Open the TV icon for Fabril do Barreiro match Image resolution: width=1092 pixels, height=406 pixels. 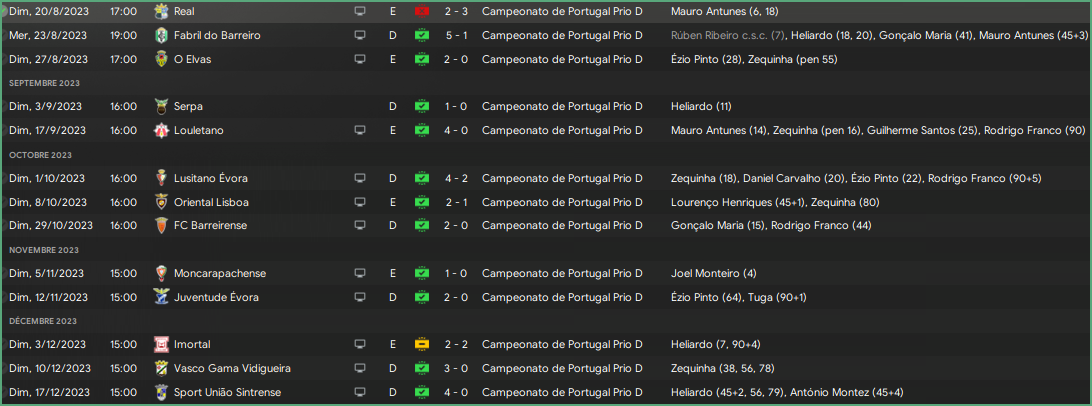(x=359, y=35)
